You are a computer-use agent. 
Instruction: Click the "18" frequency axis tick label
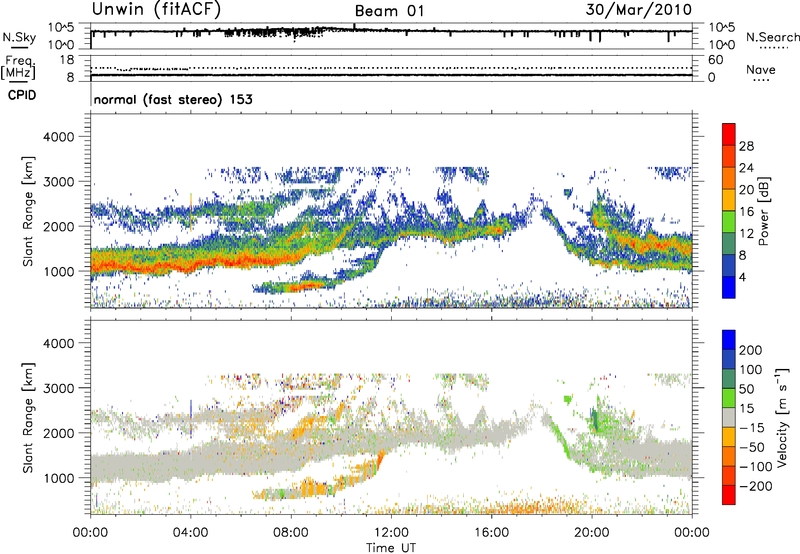pos(67,60)
